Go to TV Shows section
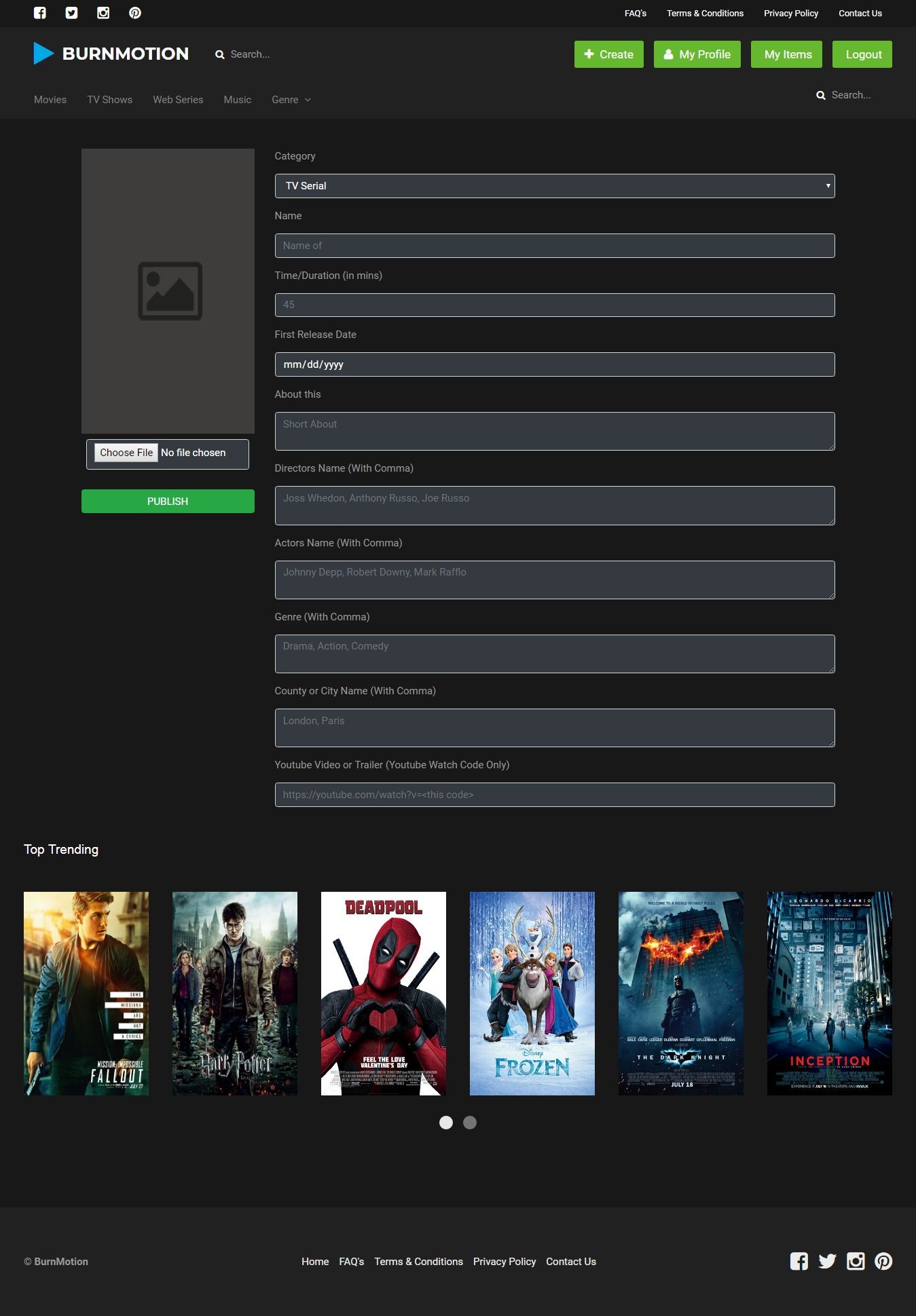 [x=110, y=100]
